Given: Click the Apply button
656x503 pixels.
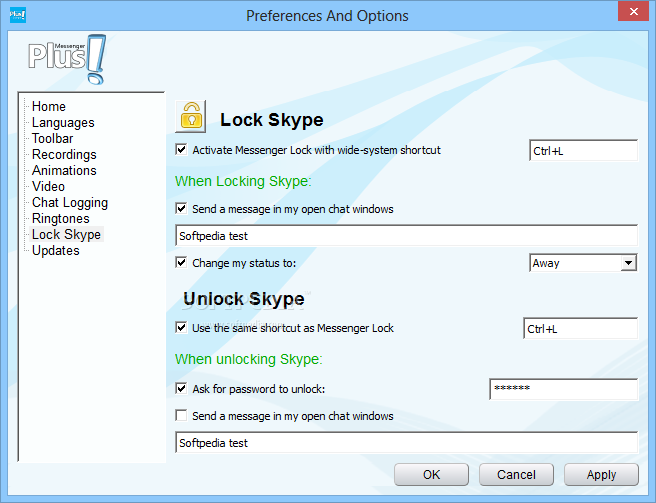Looking at the screenshot, I should point(601,475).
